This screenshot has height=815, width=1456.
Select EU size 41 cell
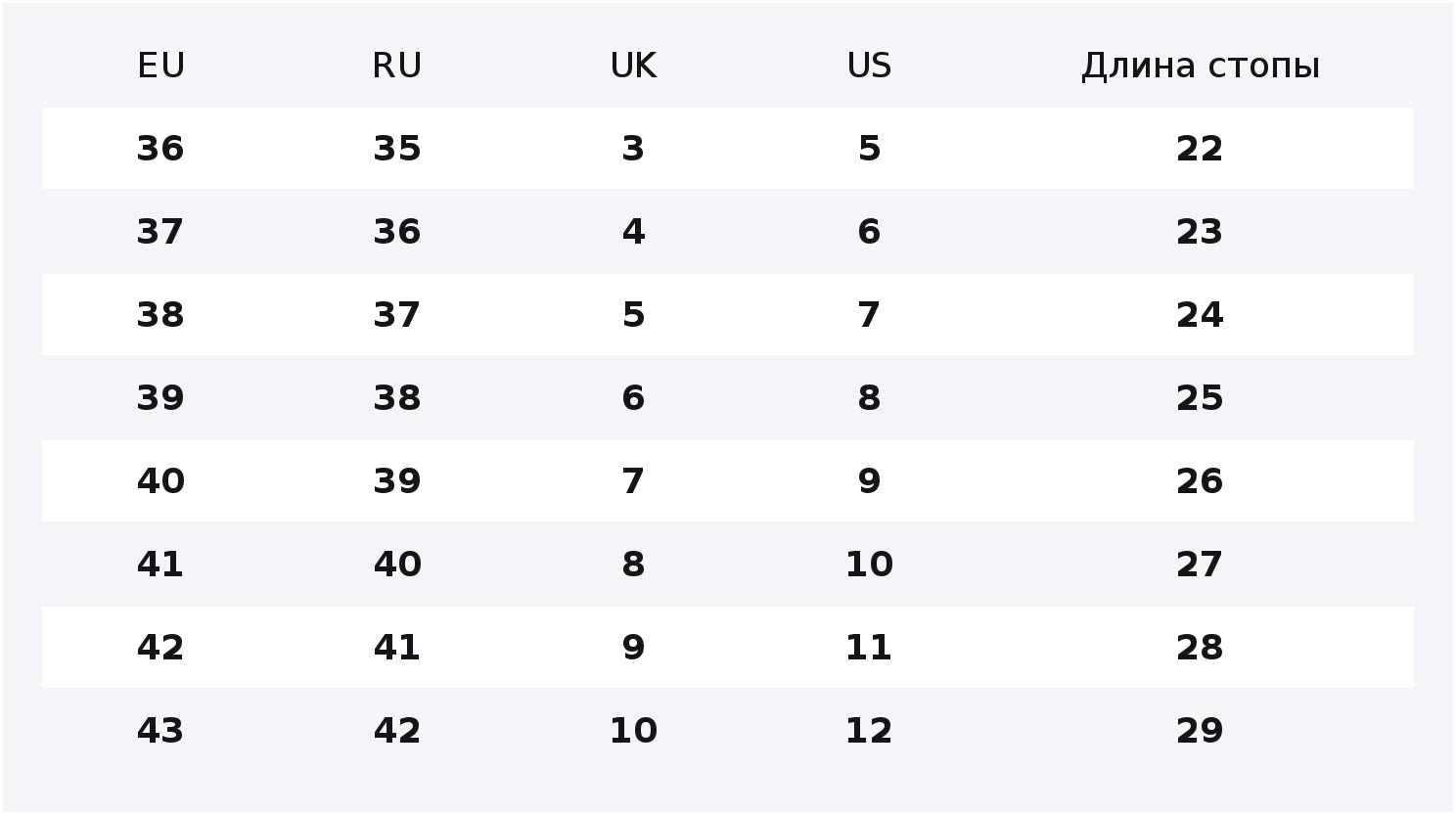(160, 565)
